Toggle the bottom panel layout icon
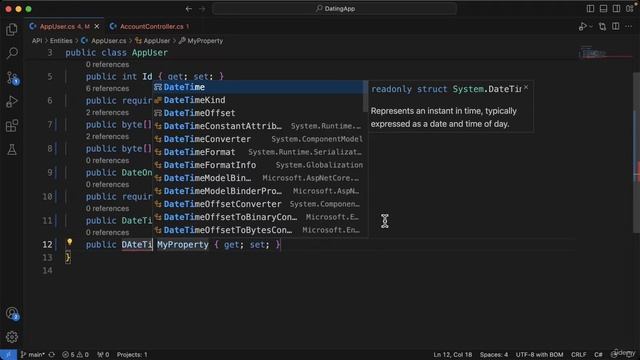This screenshot has height=360, width=640. [603, 9]
